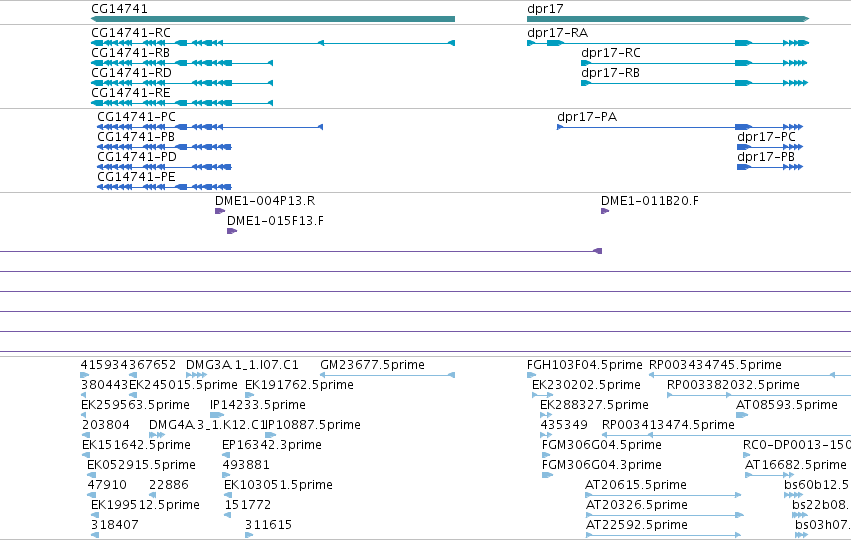Click the dpr17-RA transcript label
The width and height of the screenshot is (851, 540).
557,33
